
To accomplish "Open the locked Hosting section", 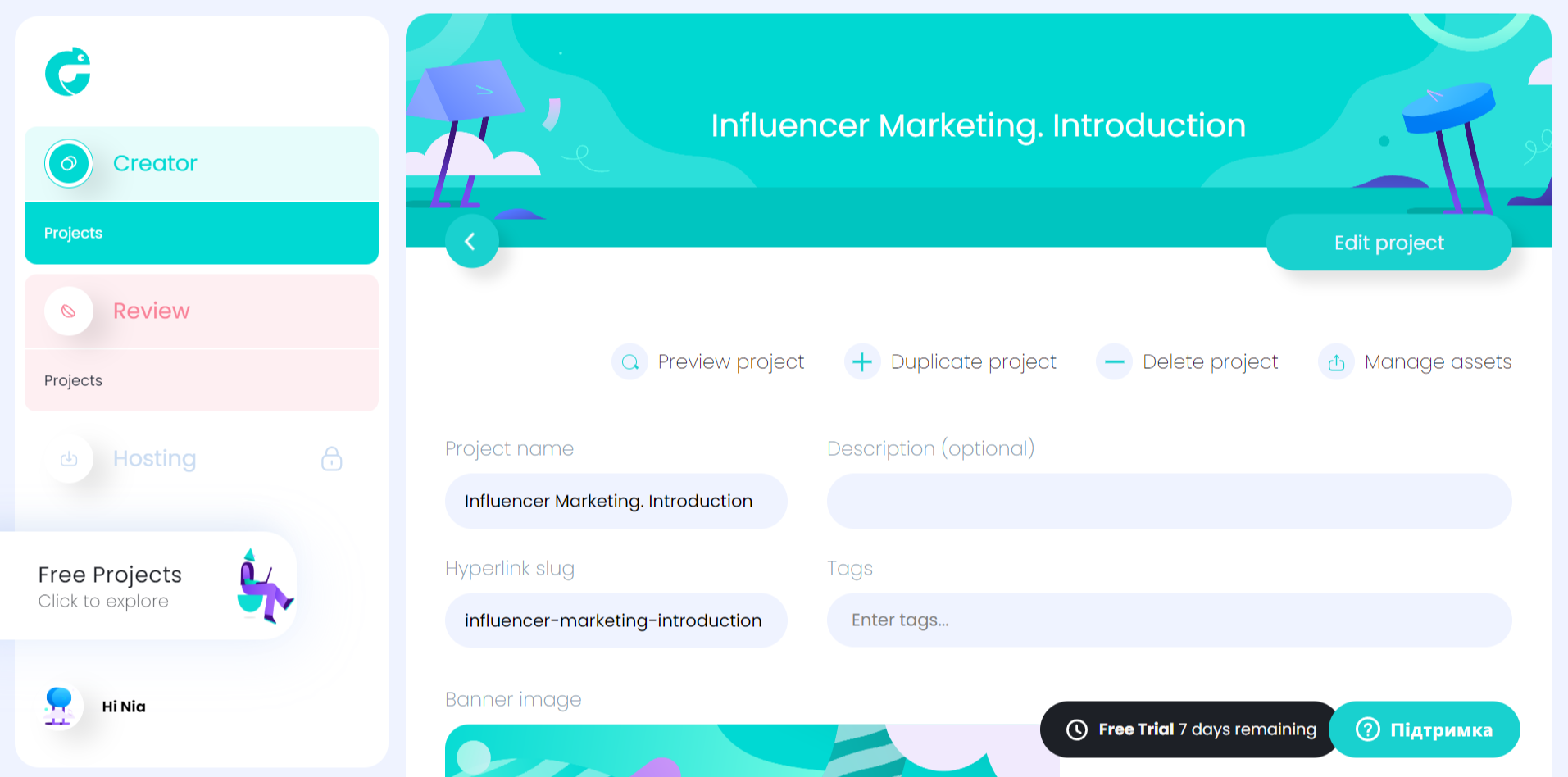I will pos(202,458).
